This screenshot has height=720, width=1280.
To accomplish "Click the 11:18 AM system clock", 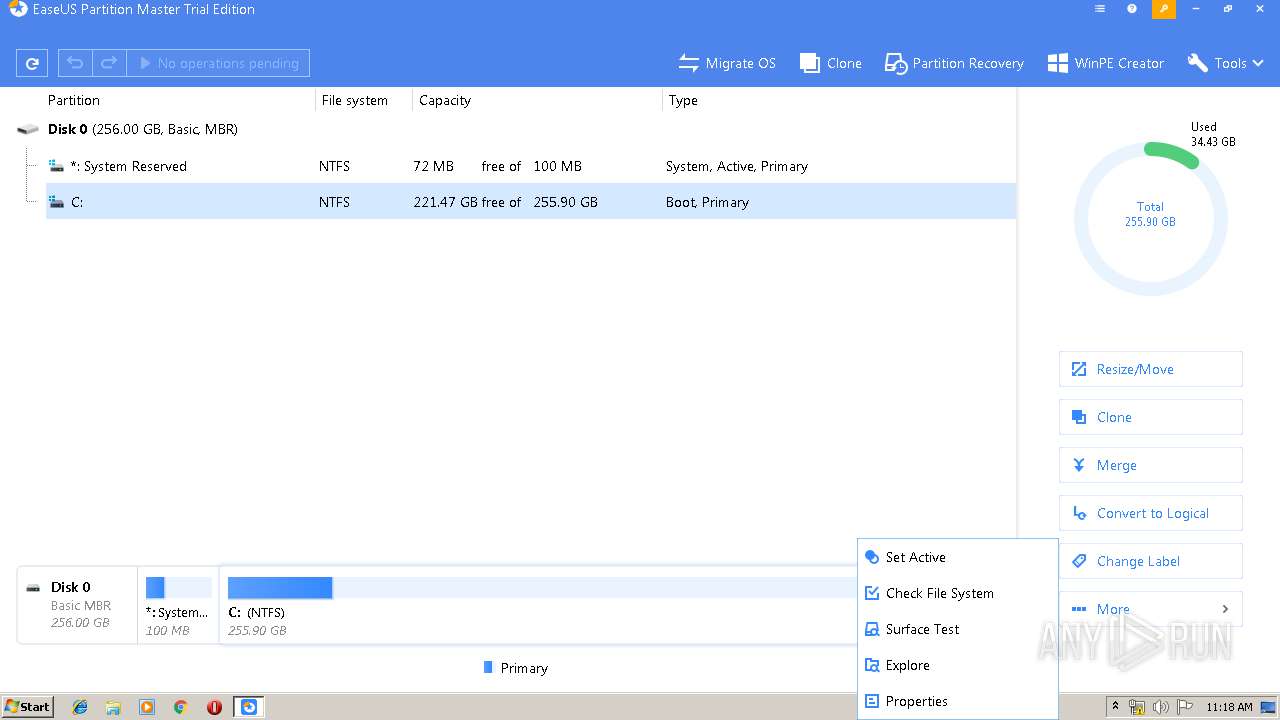I will click(1229, 707).
